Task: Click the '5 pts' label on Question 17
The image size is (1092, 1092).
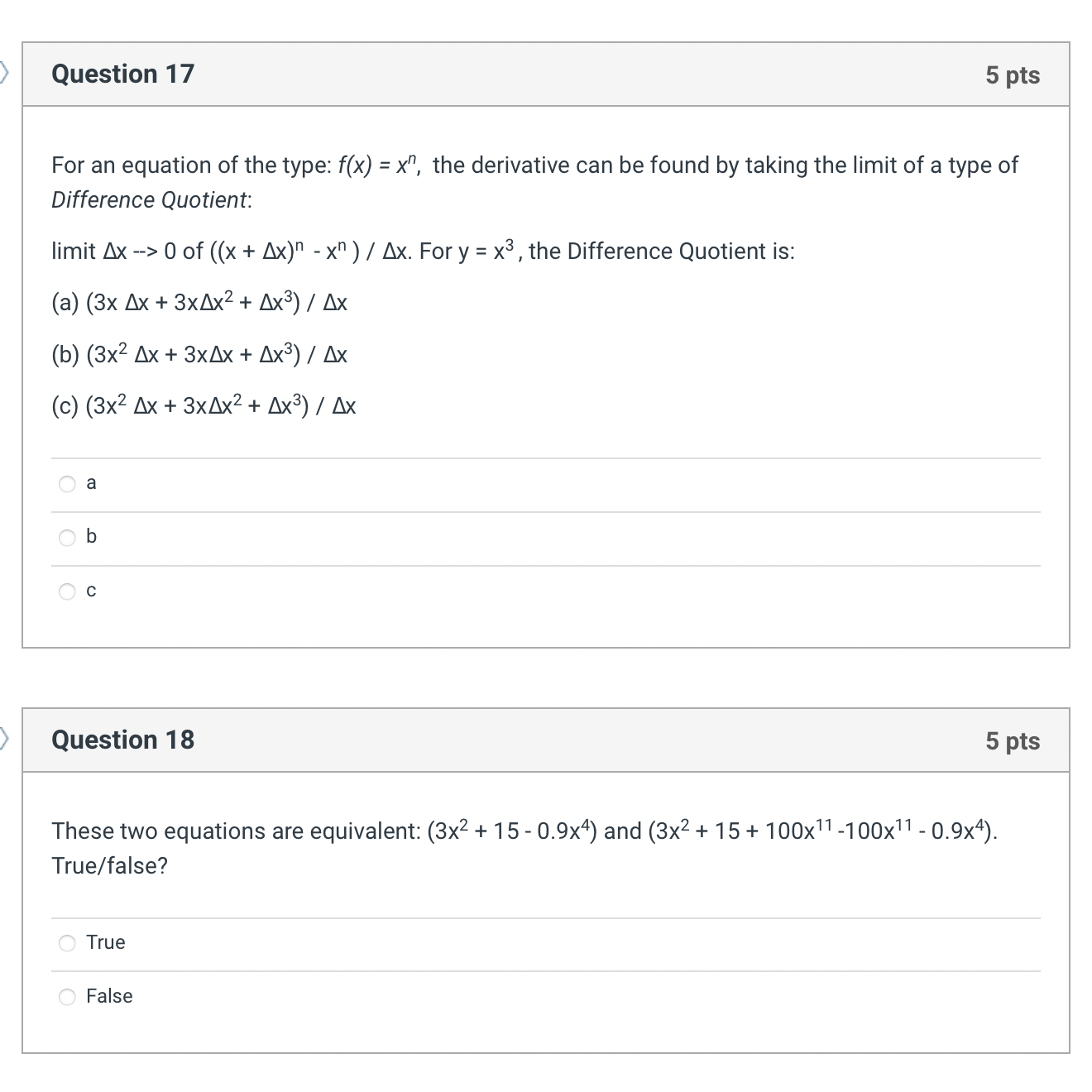Action: click(x=1013, y=75)
